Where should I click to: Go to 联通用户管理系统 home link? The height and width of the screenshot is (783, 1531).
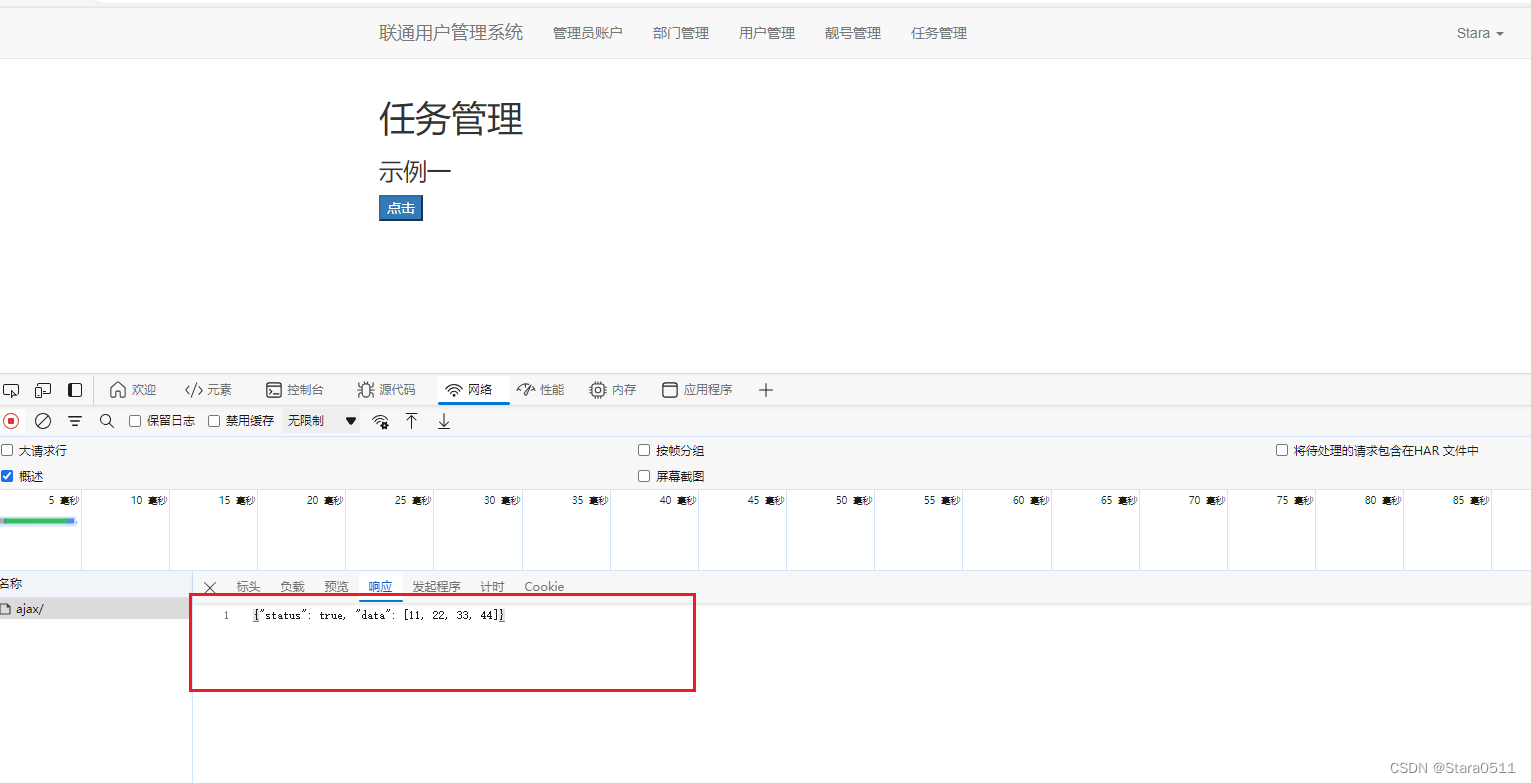pos(451,32)
